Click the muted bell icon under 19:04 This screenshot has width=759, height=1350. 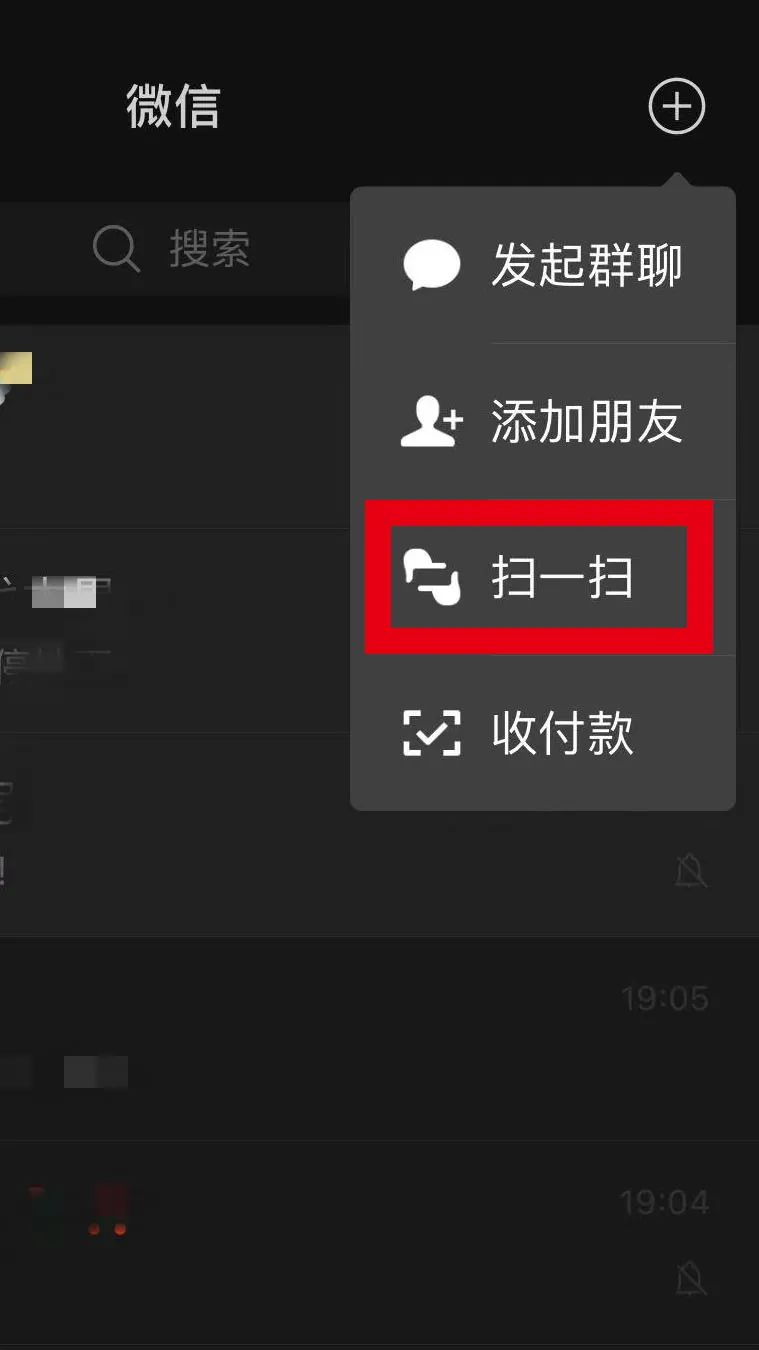click(x=690, y=1278)
